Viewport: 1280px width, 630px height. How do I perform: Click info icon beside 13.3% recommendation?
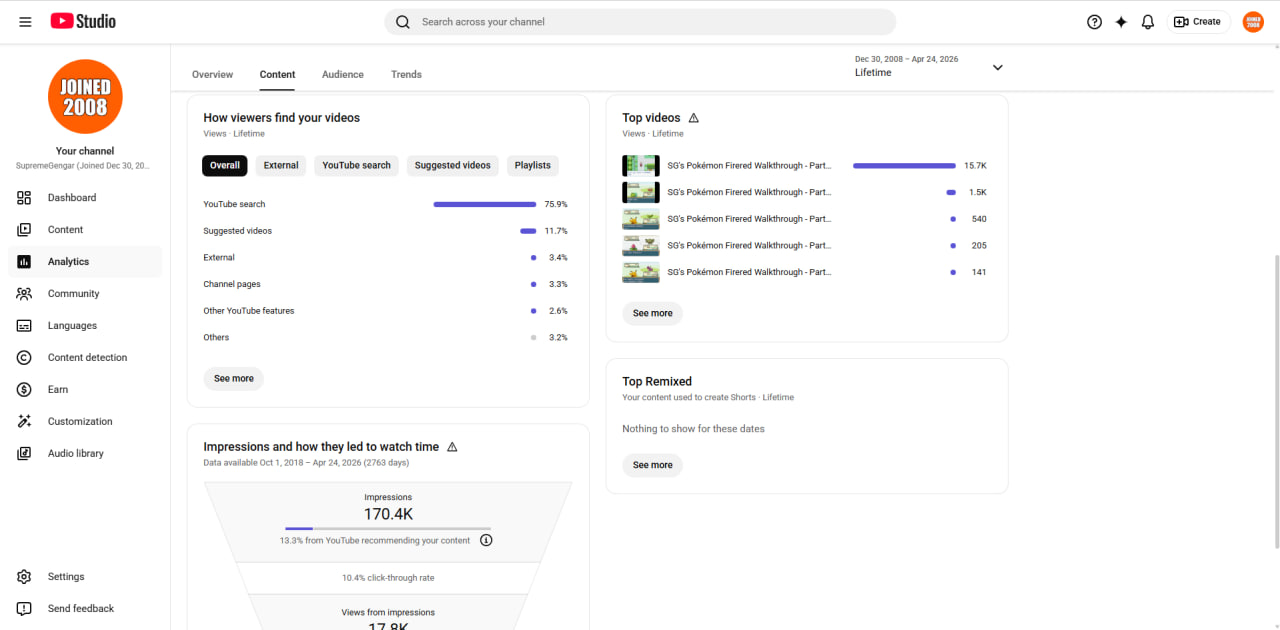486,540
